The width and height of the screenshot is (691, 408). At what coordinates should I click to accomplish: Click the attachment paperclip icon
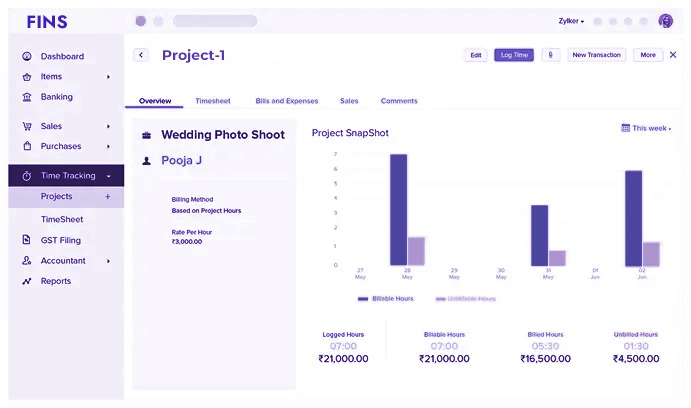click(551, 55)
